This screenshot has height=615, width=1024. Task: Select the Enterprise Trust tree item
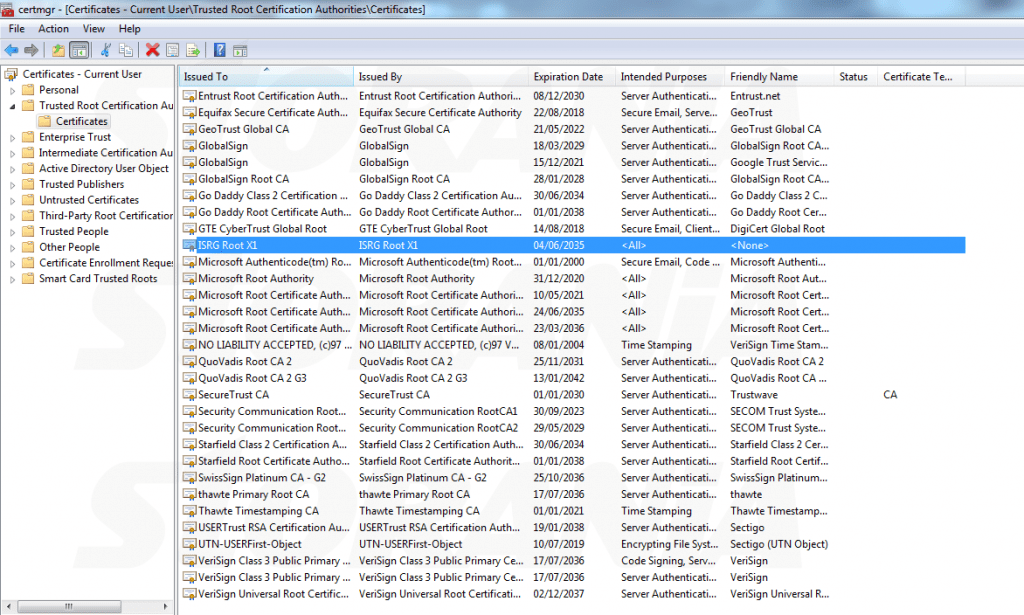click(x=74, y=137)
